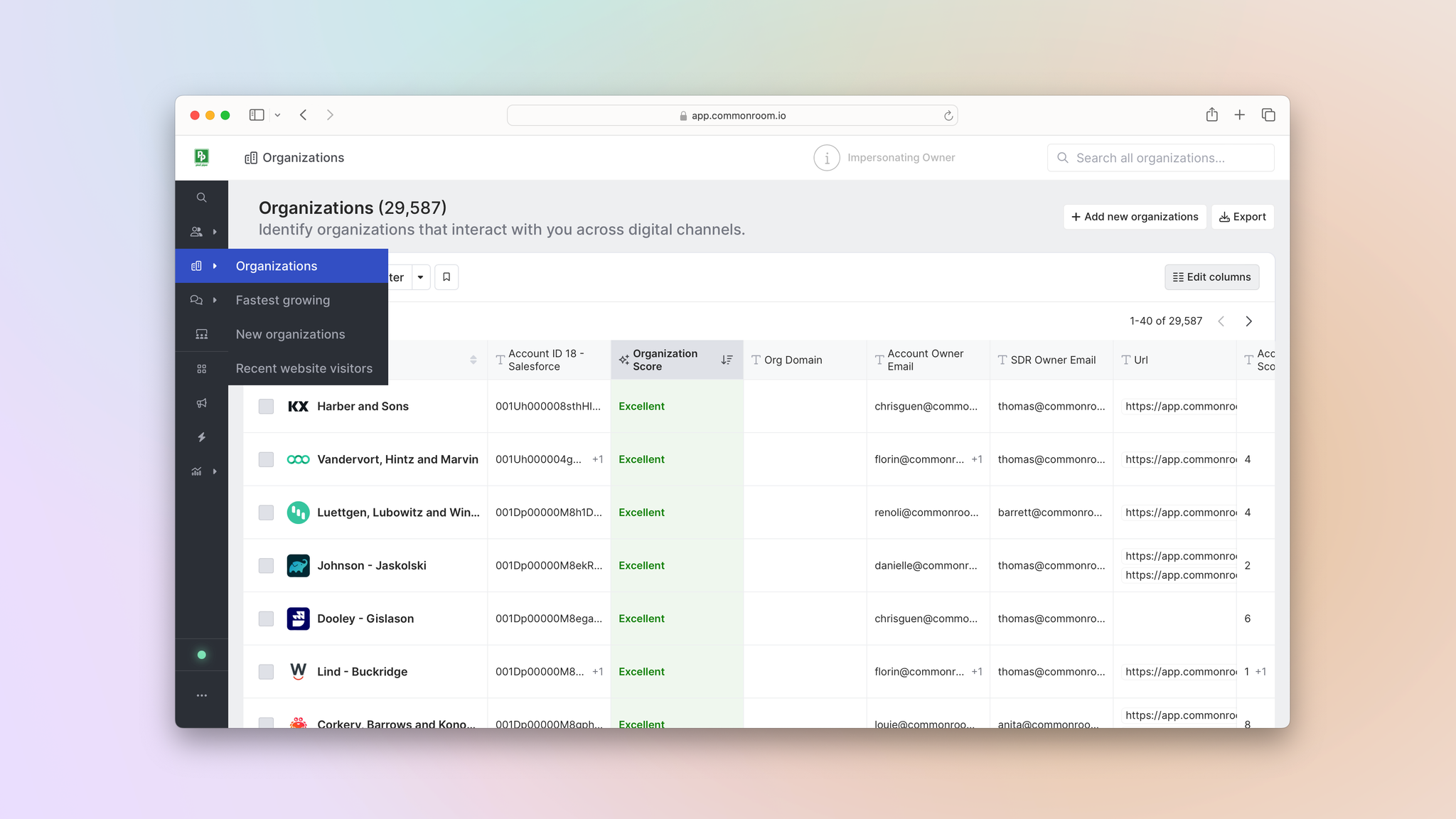1456x819 pixels.
Task: Expand the filter dropdown caret next to bookmark
Action: click(x=421, y=277)
